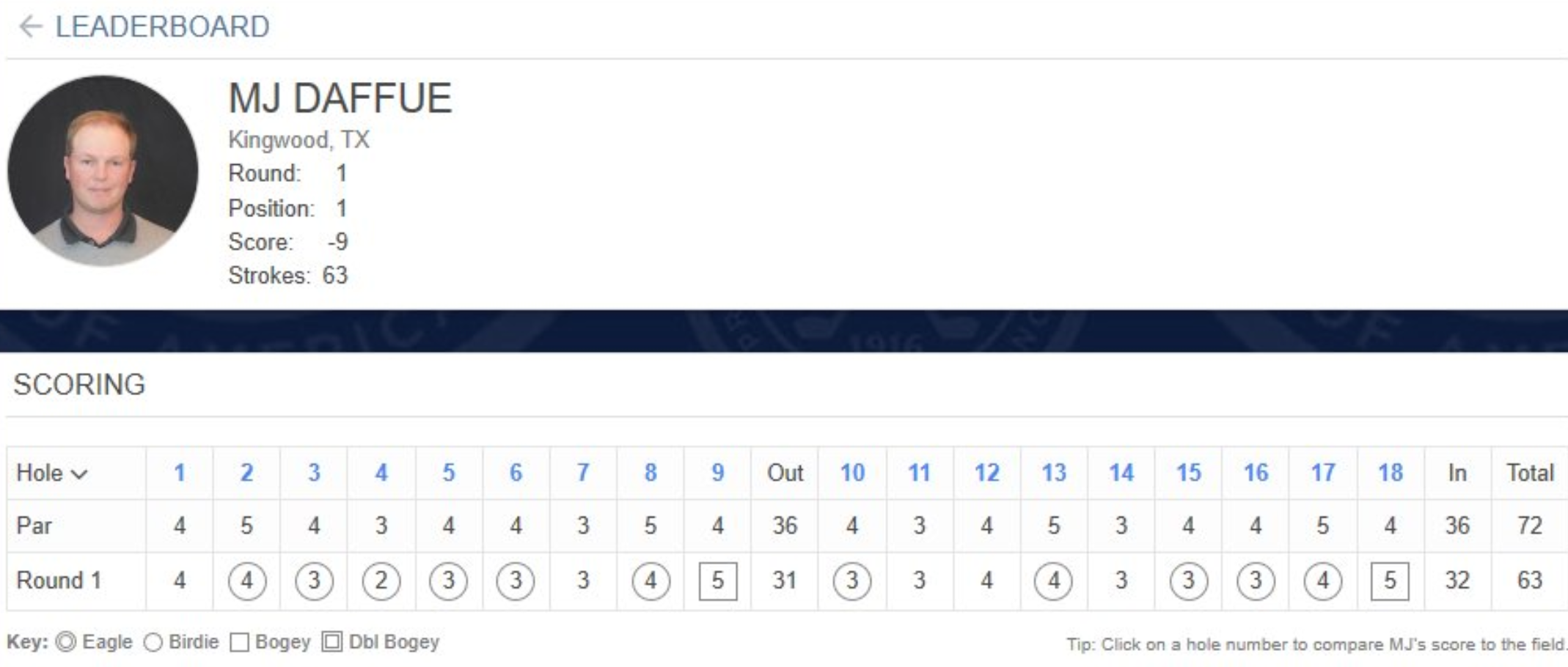Viewport: 1568px width, 667px height.
Task: Click the Round 1 total score 63
Action: click(1530, 581)
